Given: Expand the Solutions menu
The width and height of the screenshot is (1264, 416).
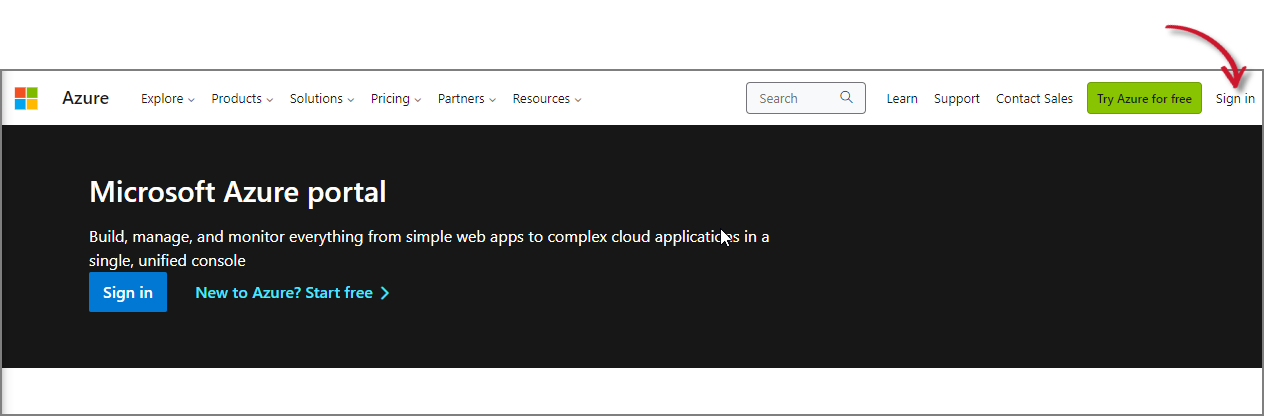Looking at the screenshot, I should (x=322, y=98).
